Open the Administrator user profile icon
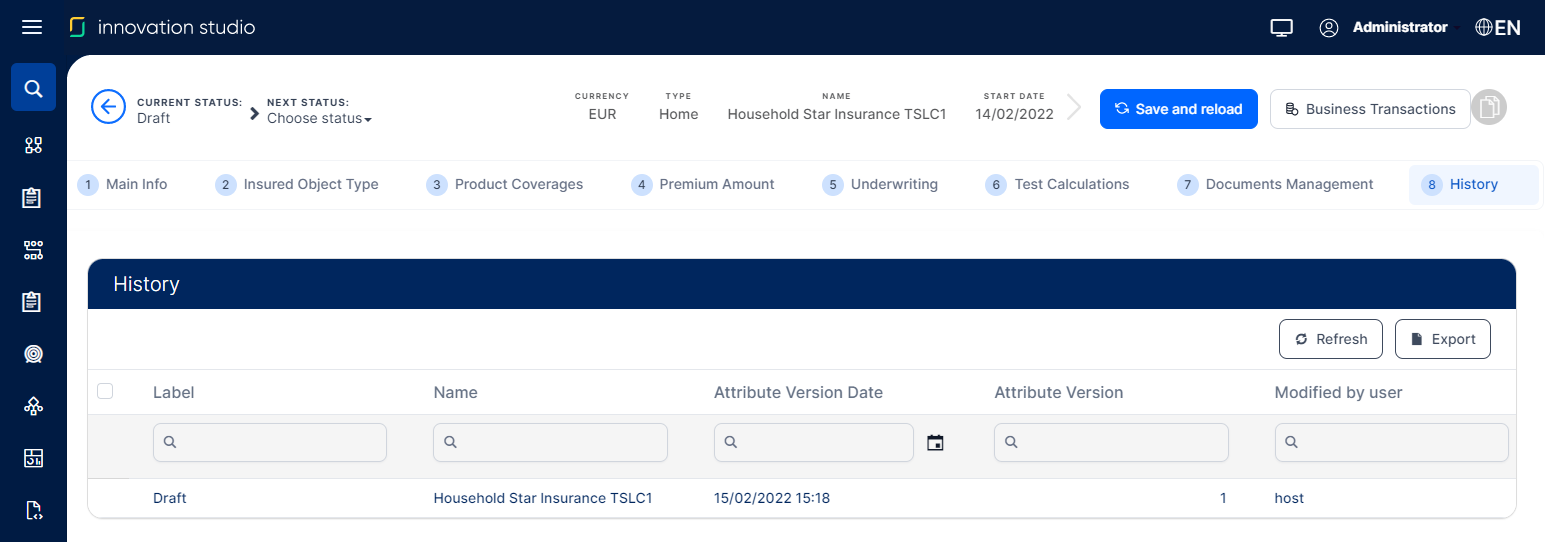The width and height of the screenshot is (1545, 542). click(x=1329, y=28)
